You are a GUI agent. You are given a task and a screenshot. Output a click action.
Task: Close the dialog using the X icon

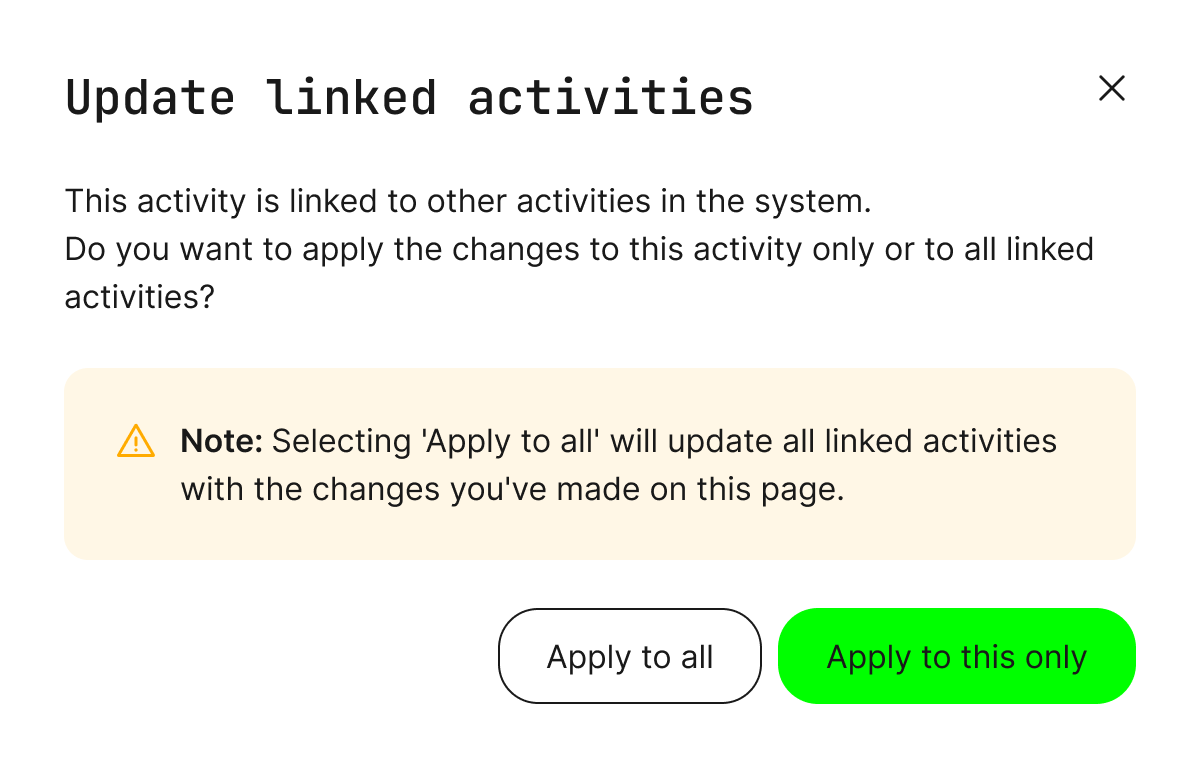1111,89
